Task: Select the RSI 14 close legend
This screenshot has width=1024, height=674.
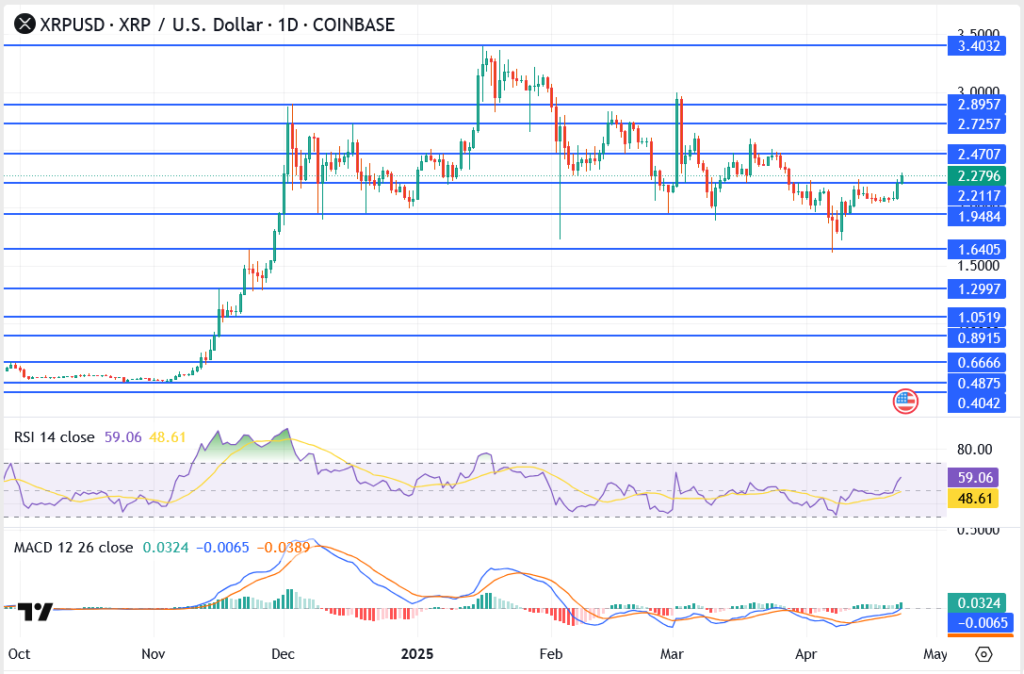Action: click(55, 437)
